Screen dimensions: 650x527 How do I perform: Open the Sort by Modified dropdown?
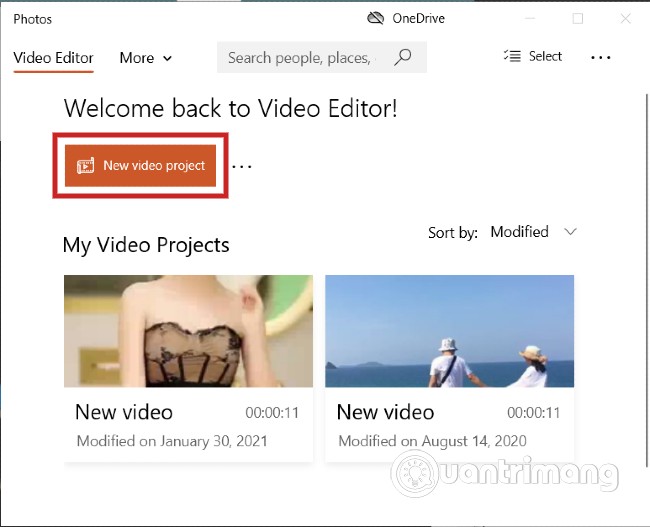click(x=534, y=232)
